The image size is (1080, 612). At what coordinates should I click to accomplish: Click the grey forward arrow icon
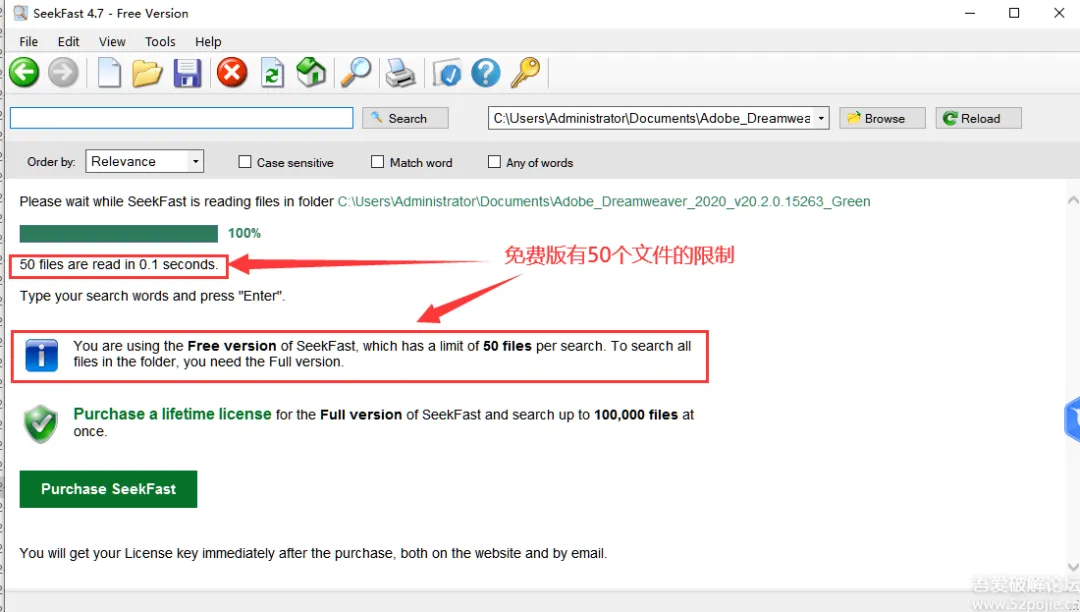tap(63, 72)
